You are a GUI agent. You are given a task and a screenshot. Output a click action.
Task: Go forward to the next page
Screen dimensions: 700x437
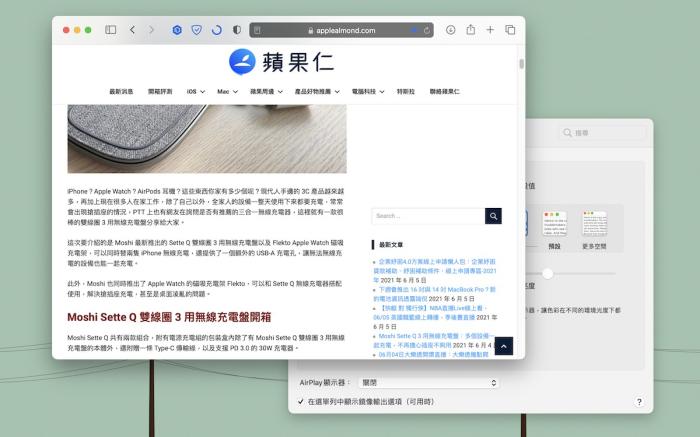(x=151, y=30)
